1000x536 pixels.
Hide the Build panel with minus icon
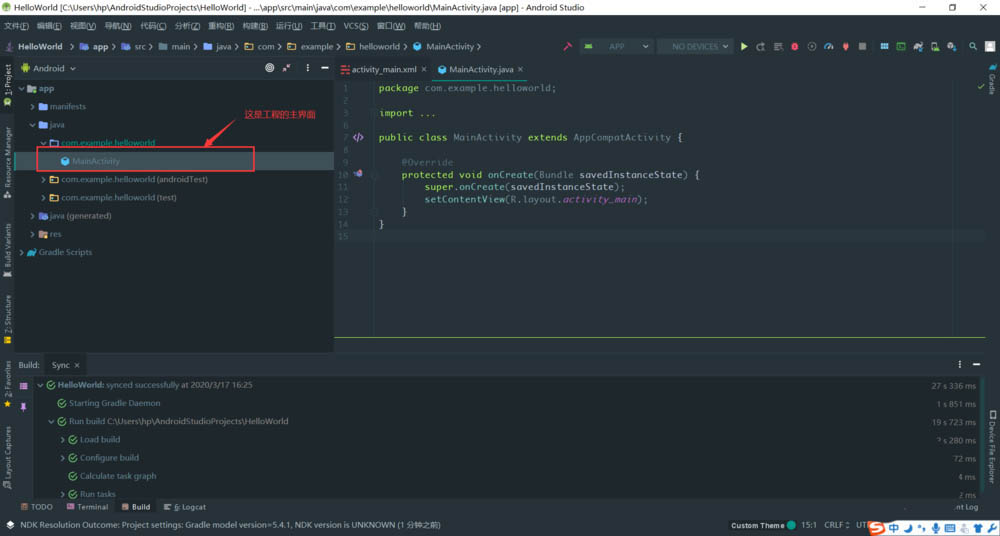pyautogui.click(x=976, y=364)
